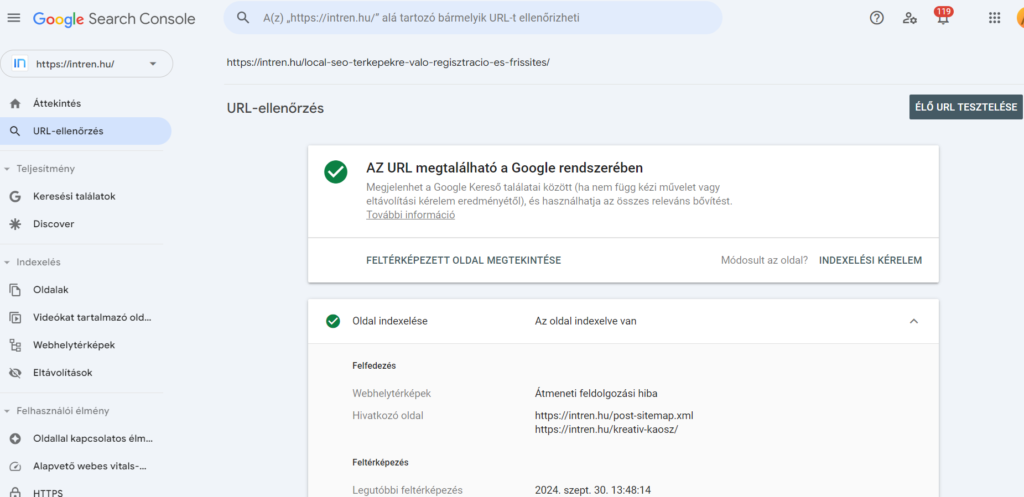1024x497 pixels.
Task: Click the green check beside Oldal indexelése
Action: (x=333, y=321)
